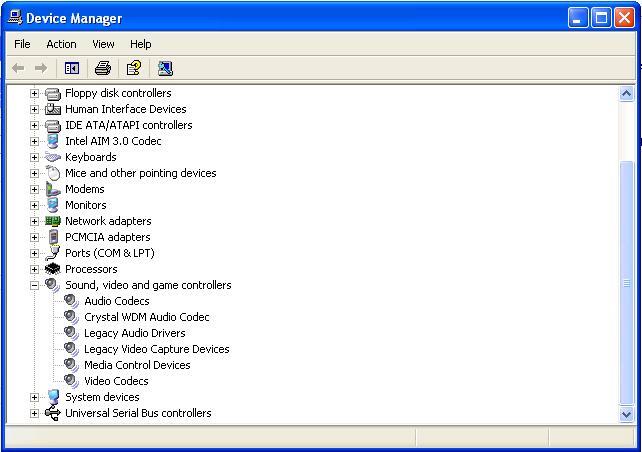Select Video Codecs entry
Screen dimensions: 642x452
(116, 381)
